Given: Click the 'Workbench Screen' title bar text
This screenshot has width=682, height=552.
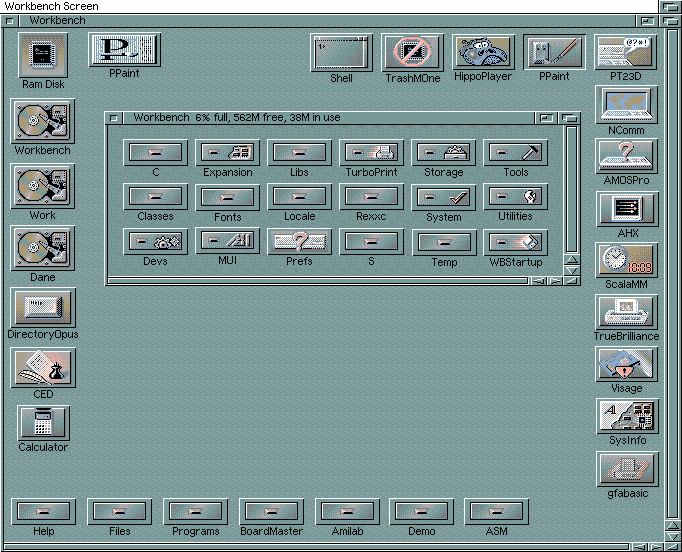Looking at the screenshot, I should (51, 6).
